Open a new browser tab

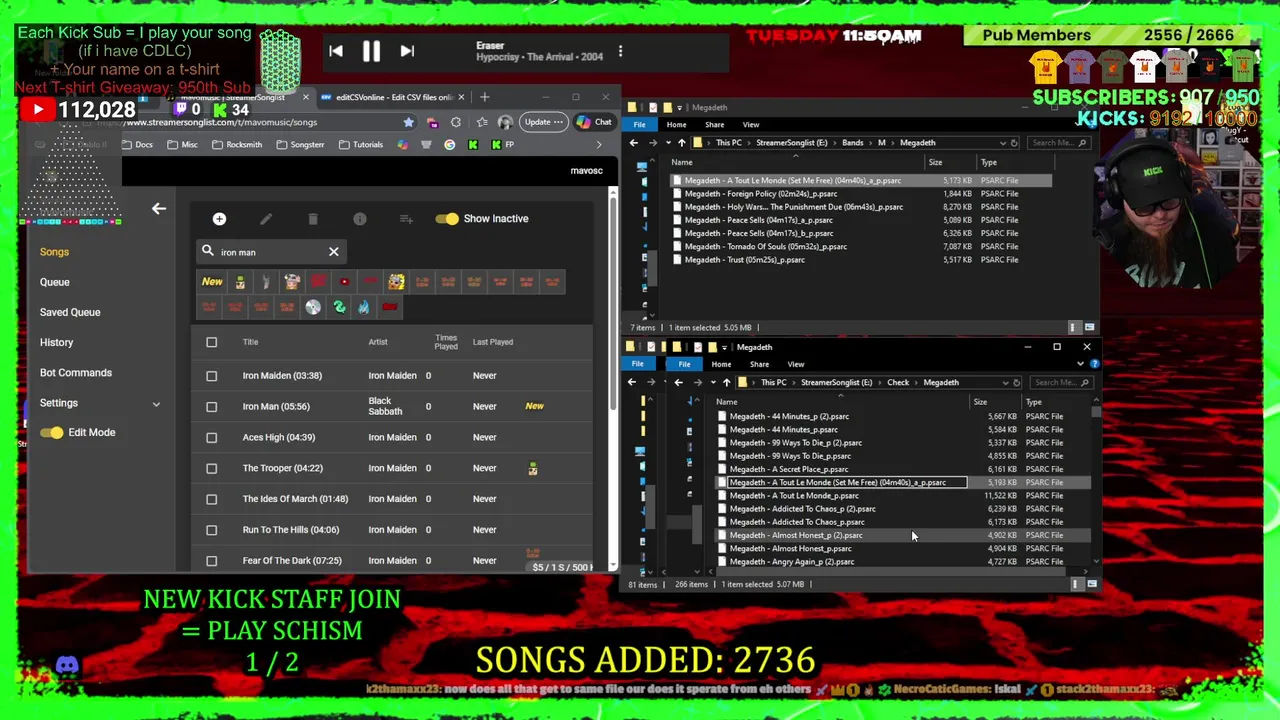point(485,97)
